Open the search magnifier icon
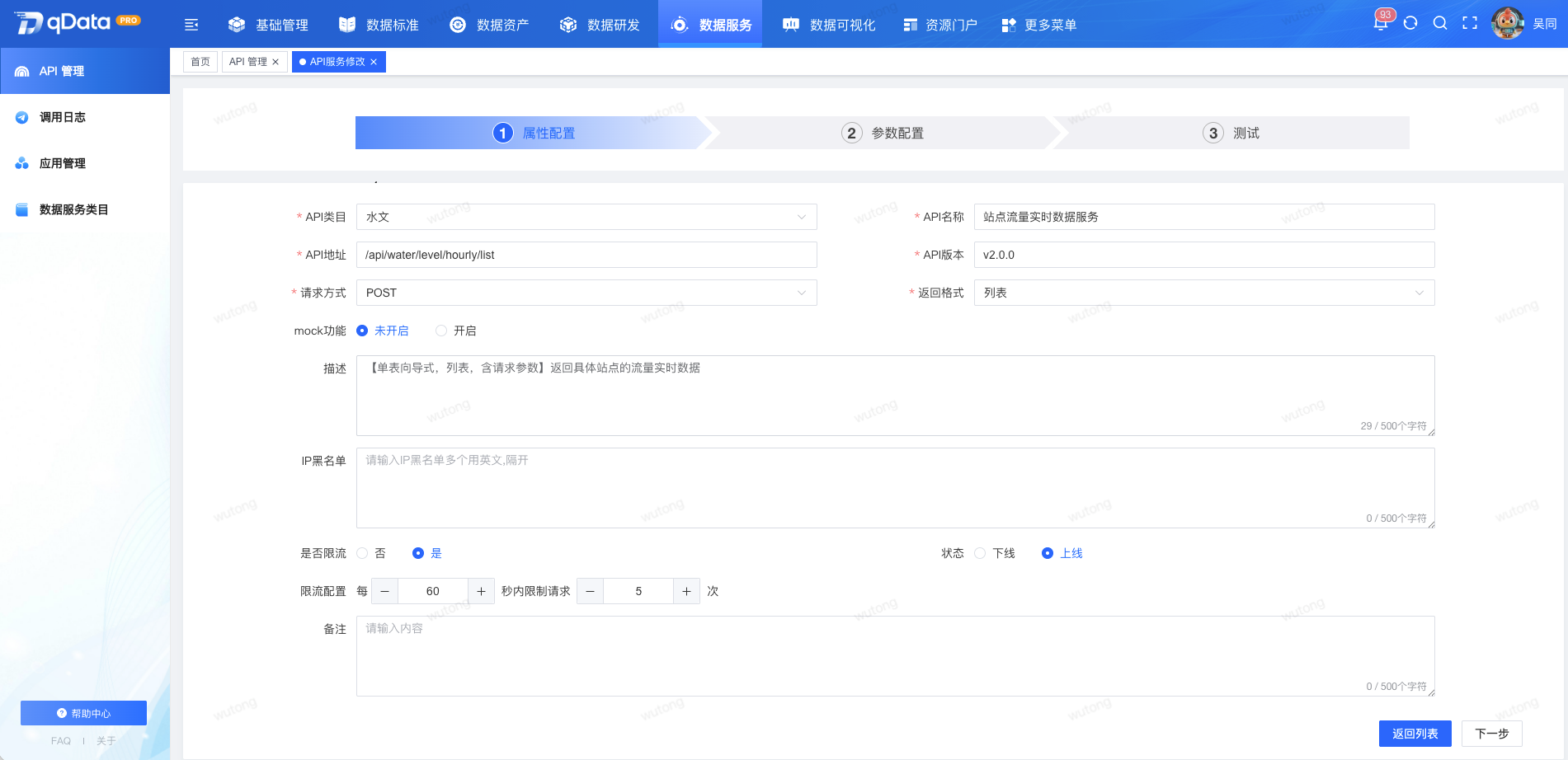The height and width of the screenshot is (760, 1568). click(1440, 23)
